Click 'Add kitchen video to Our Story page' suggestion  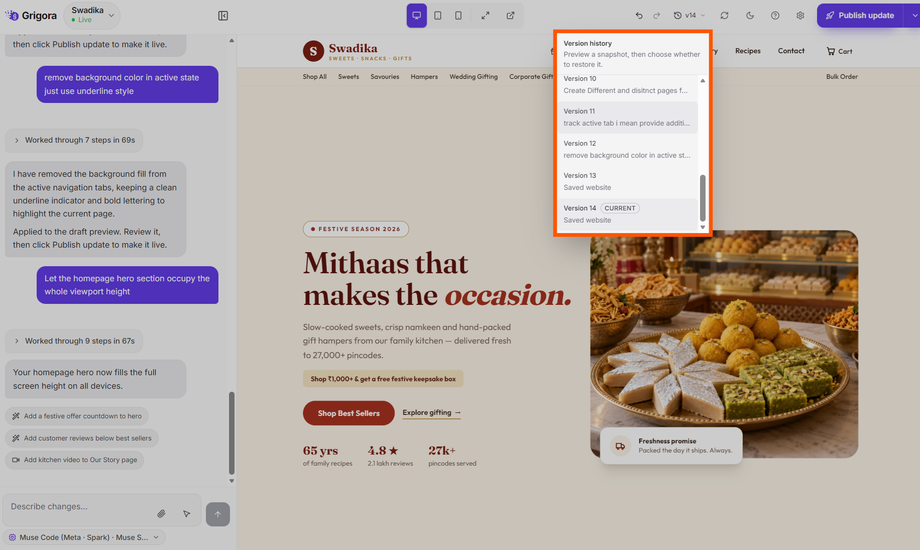click(x=75, y=460)
